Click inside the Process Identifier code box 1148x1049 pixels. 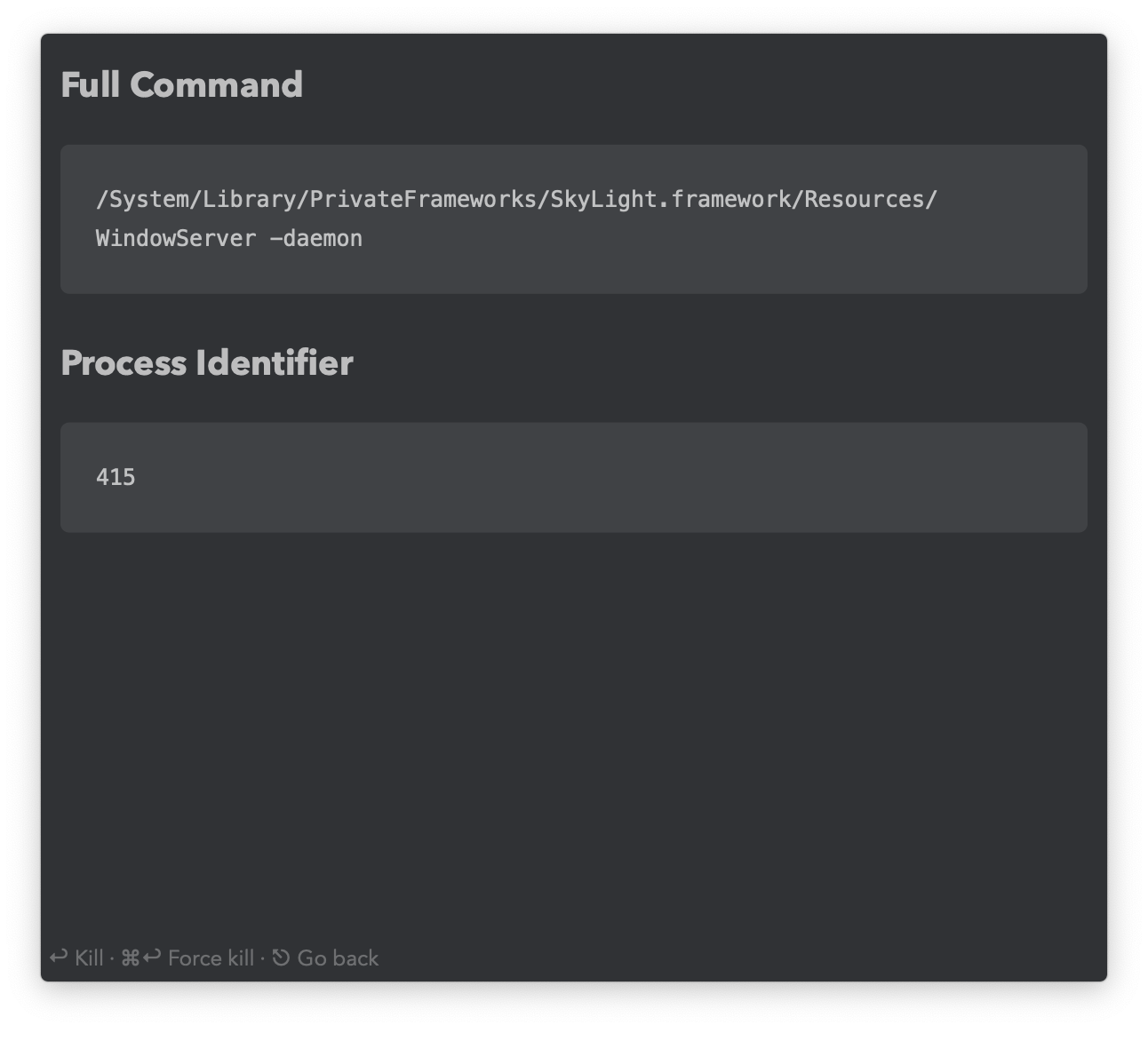click(x=574, y=478)
